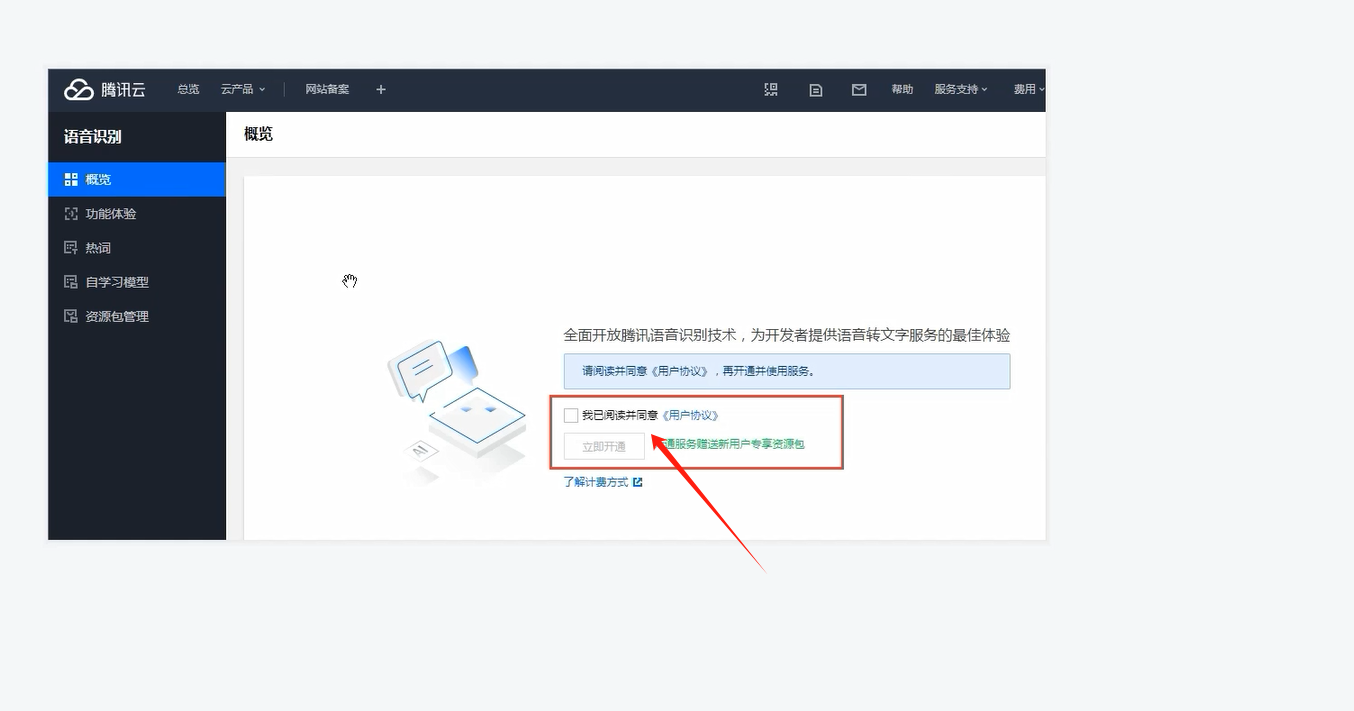The height and width of the screenshot is (711, 1354).
Task: Expand the 服务支持 dropdown
Action: tap(961, 89)
